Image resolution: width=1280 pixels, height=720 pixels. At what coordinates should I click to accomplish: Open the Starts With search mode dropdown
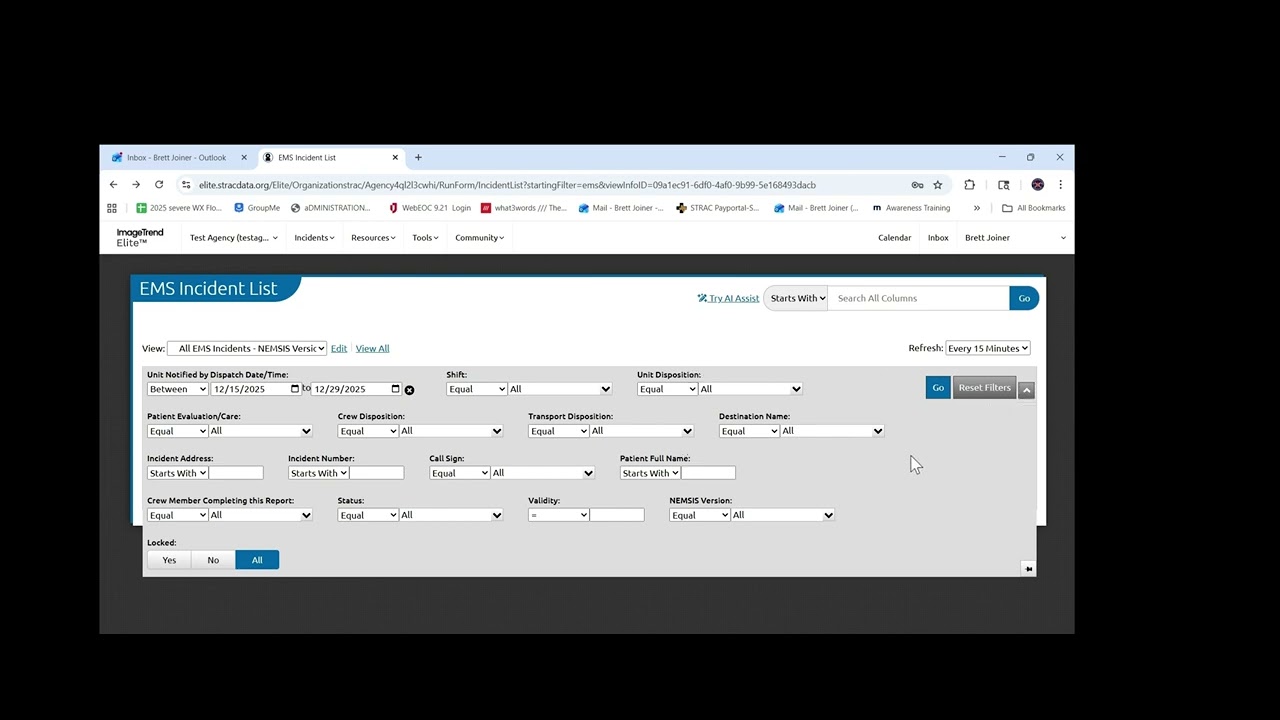click(x=797, y=298)
